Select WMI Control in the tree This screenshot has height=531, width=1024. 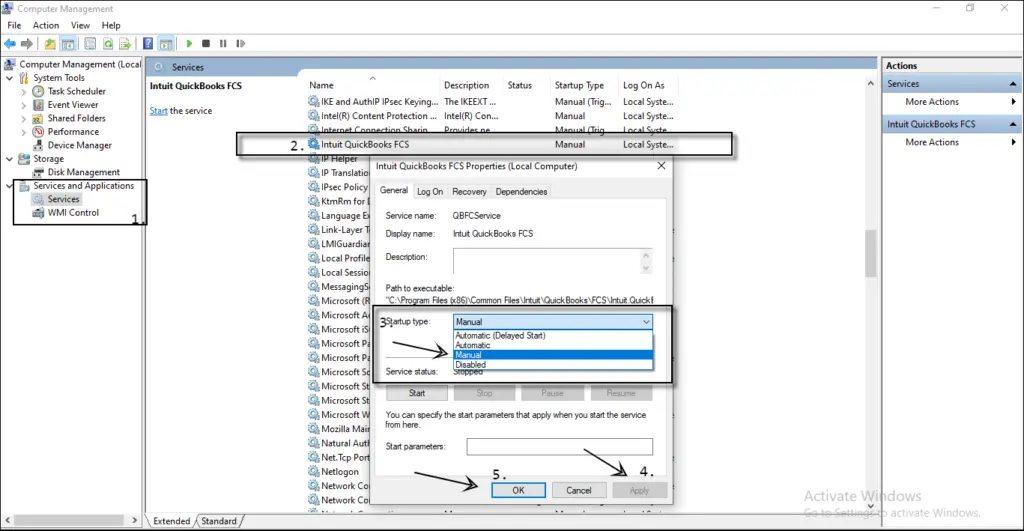click(73, 212)
